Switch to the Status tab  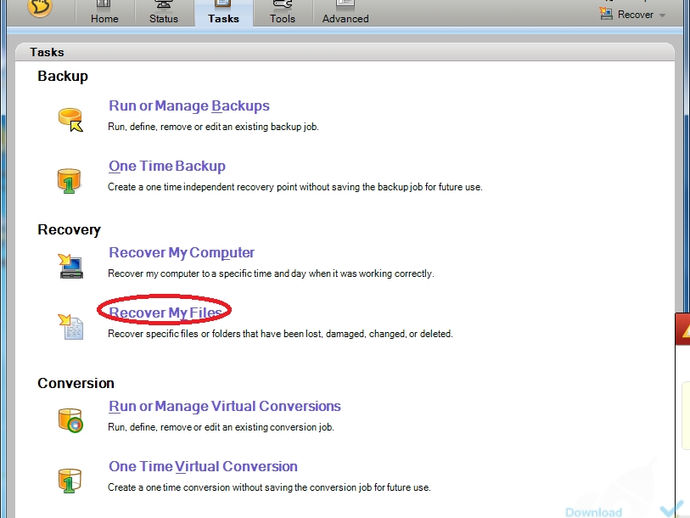coord(163,13)
